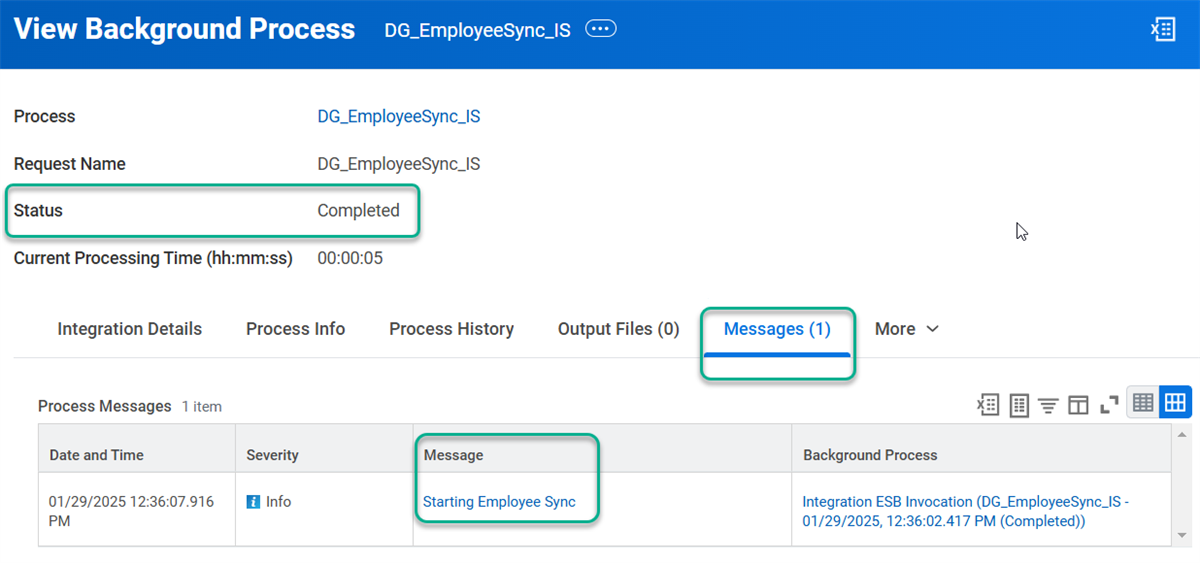
Task: Click the Info severity text
Action: [278, 502]
